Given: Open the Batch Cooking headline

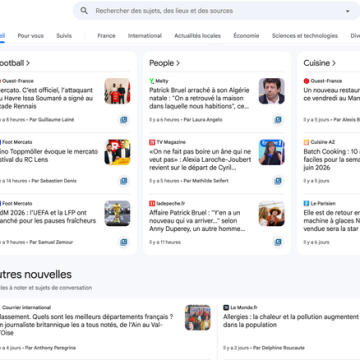Looking at the screenshot, I should coord(332,160).
